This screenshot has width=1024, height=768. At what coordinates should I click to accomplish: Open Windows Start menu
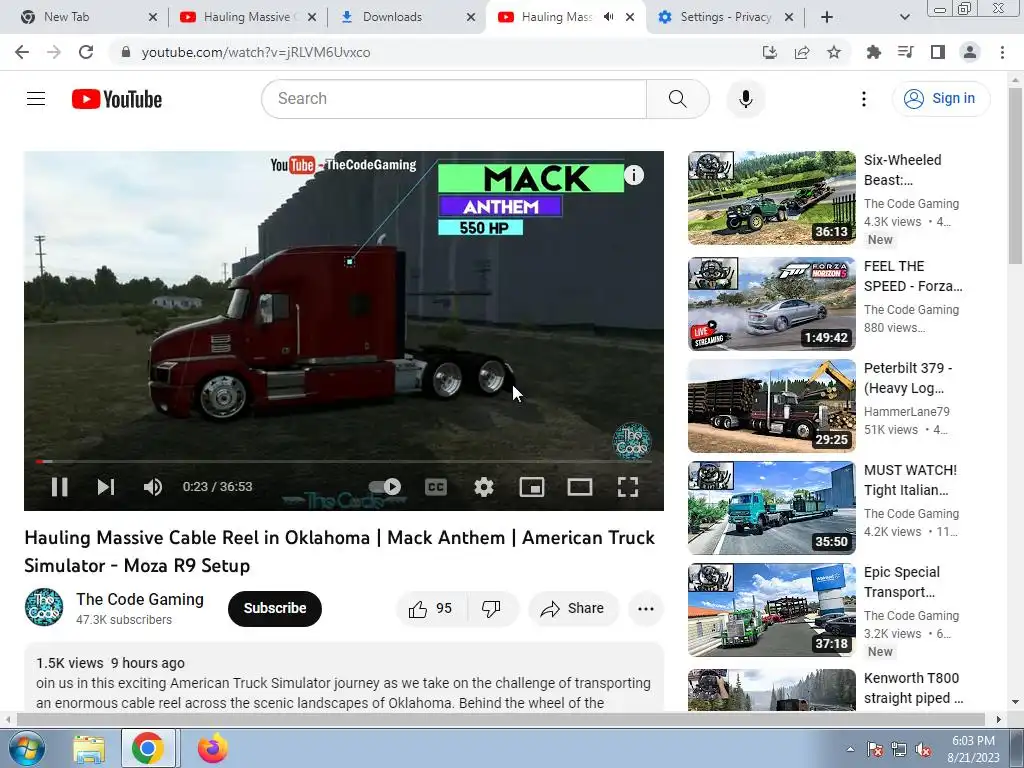(x=27, y=748)
